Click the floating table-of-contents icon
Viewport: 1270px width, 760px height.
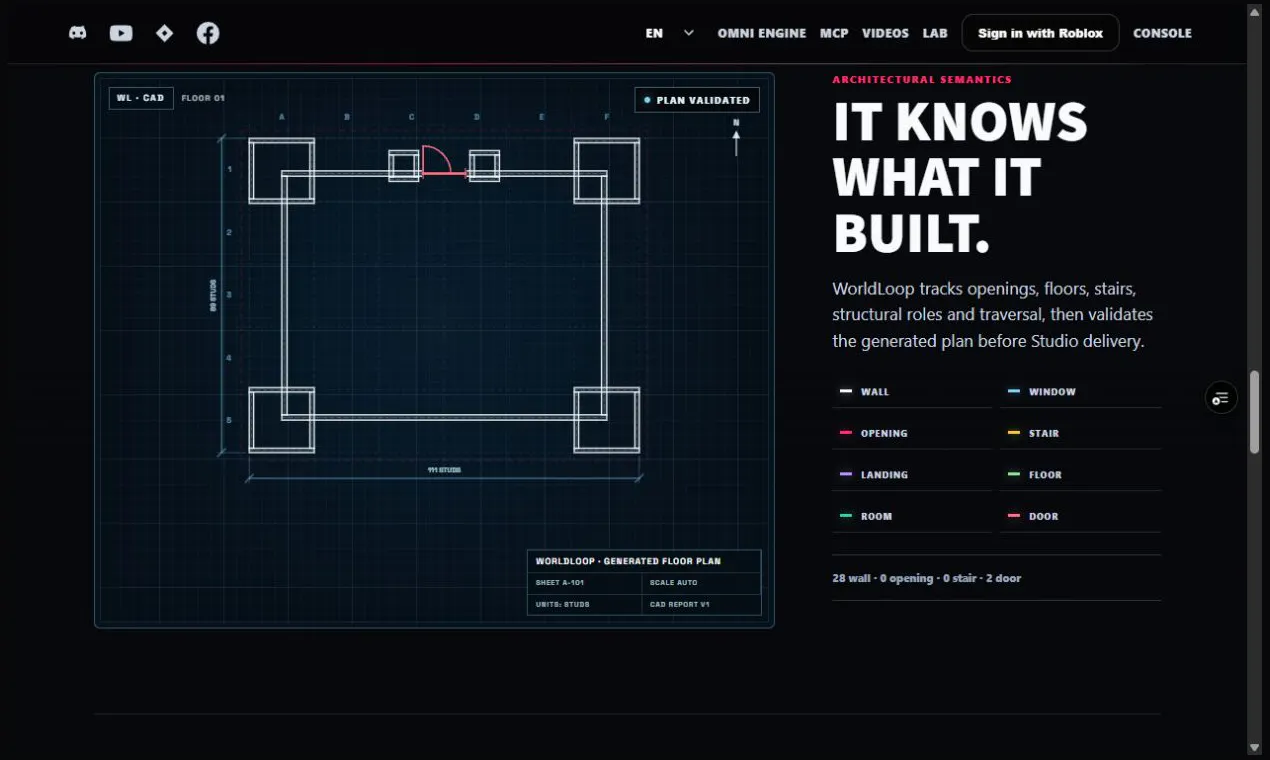point(1221,398)
